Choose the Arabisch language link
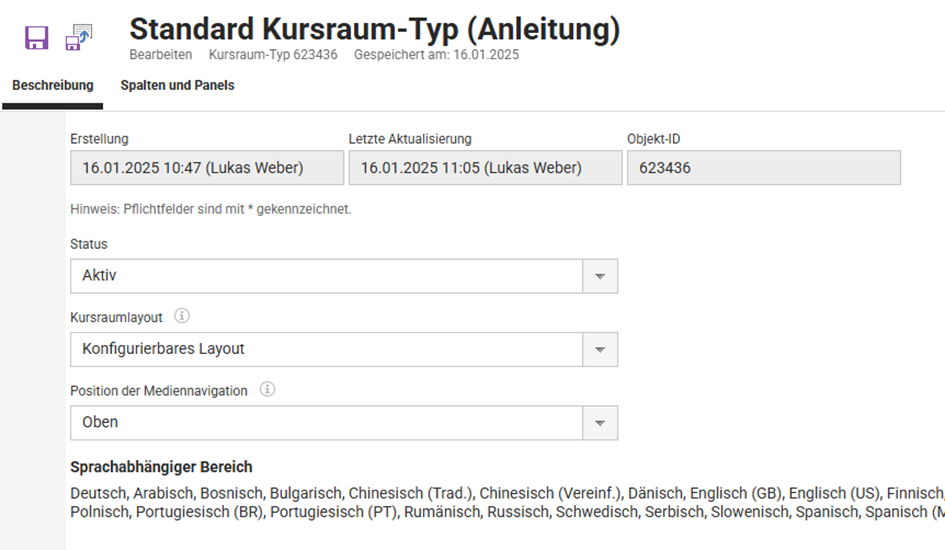The image size is (945, 550). coord(163,493)
